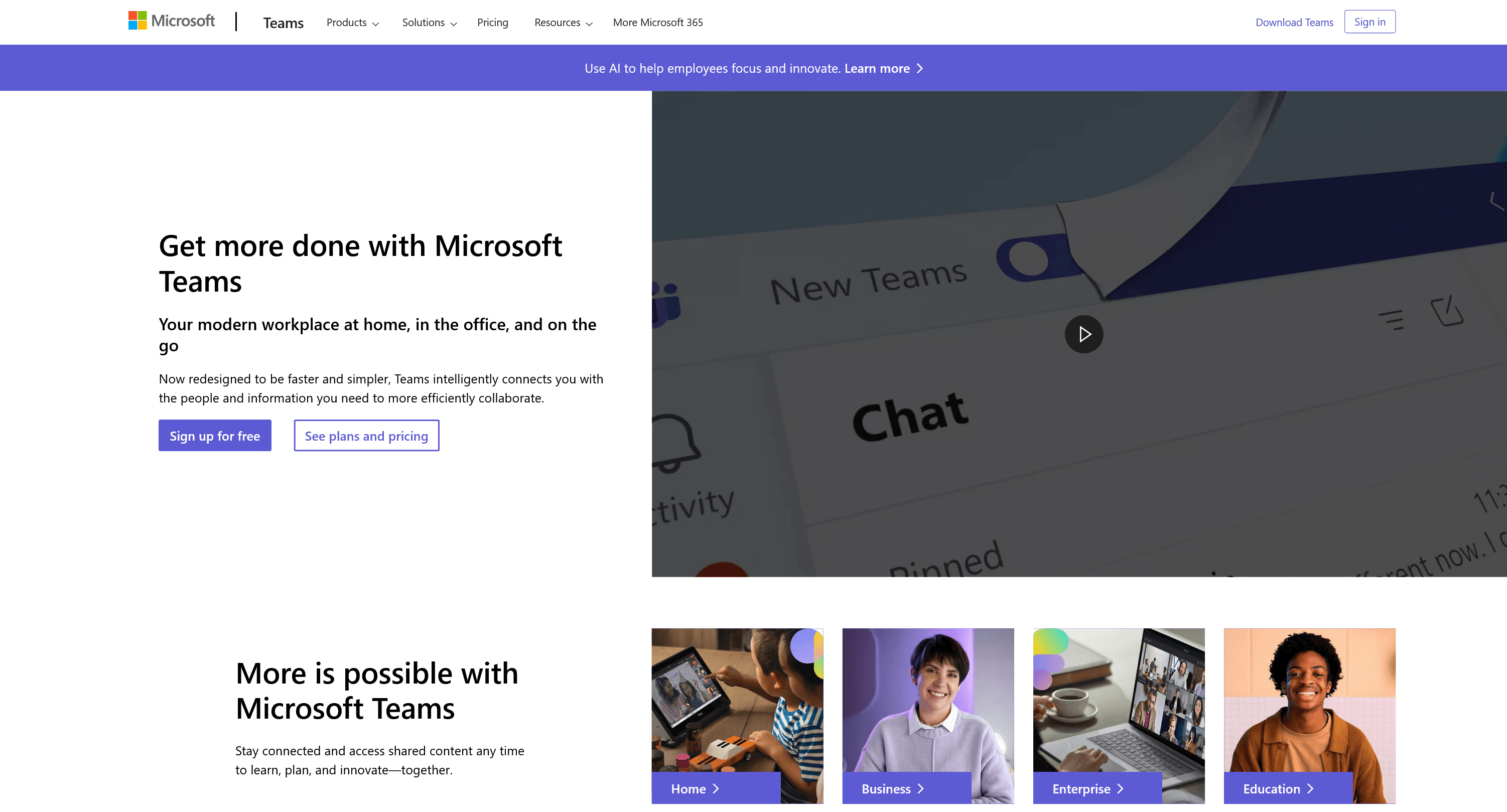Open the Business card label
The width and height of the screenshot is (1507, 812).
(x=907, y=788)
